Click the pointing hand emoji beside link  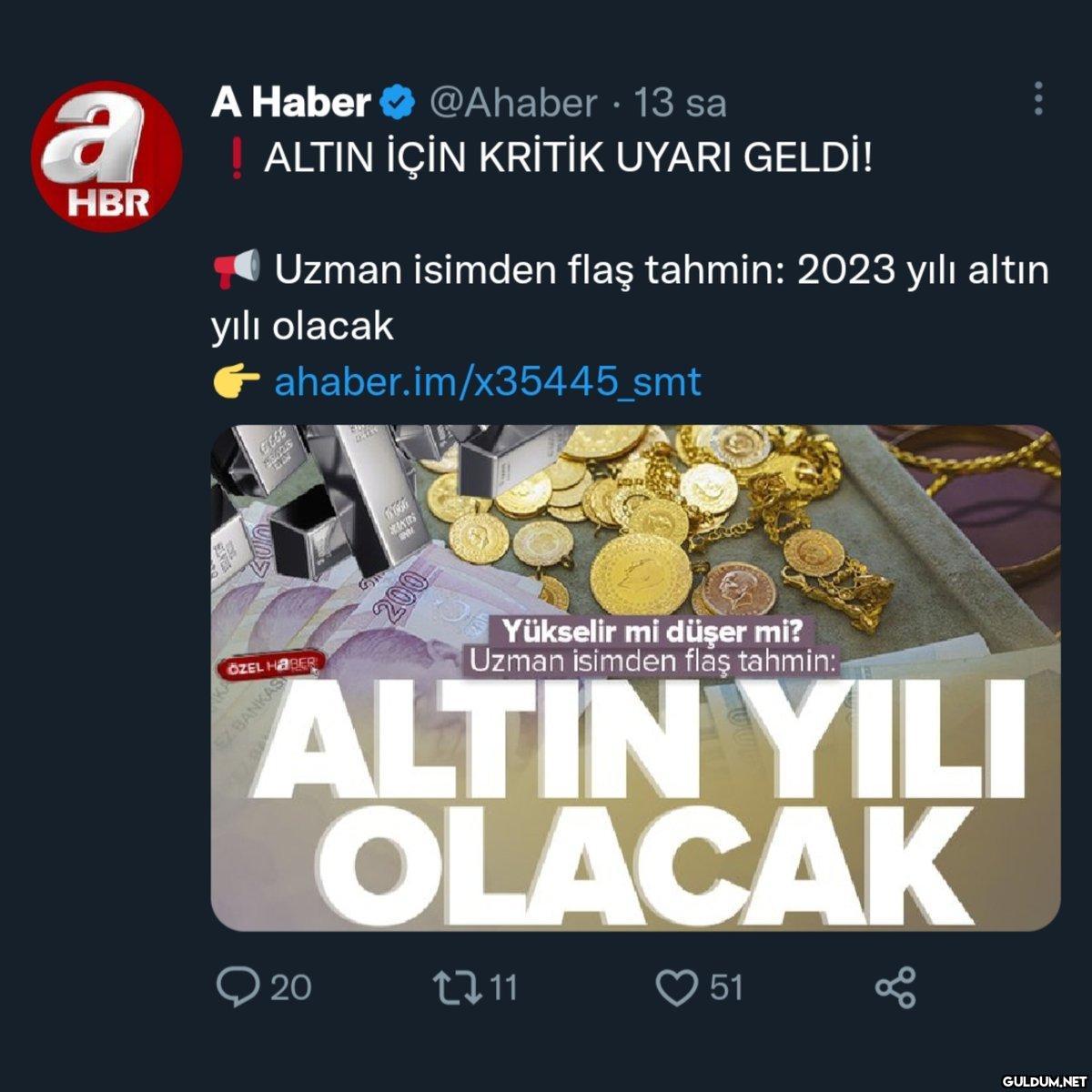[235, 382]
